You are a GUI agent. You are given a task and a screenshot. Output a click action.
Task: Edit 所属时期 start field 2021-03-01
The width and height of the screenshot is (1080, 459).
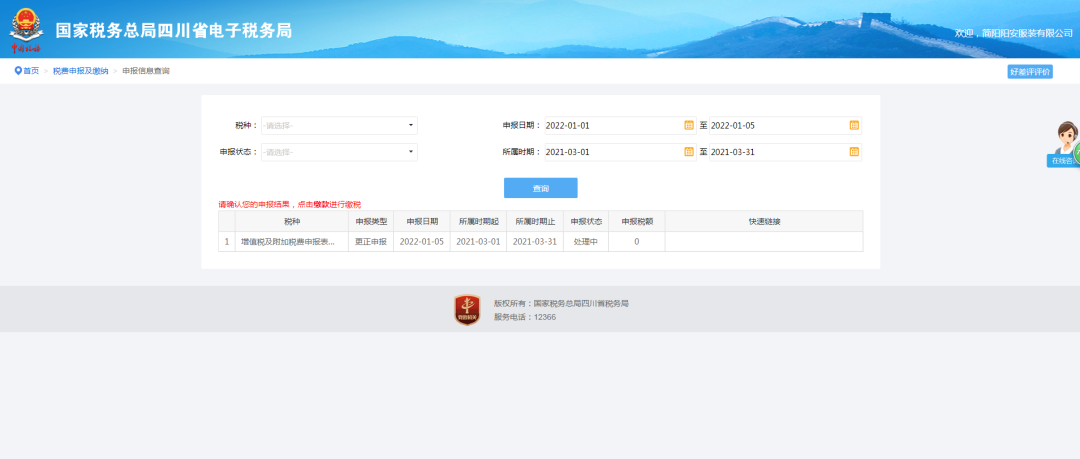coord(612,152)
